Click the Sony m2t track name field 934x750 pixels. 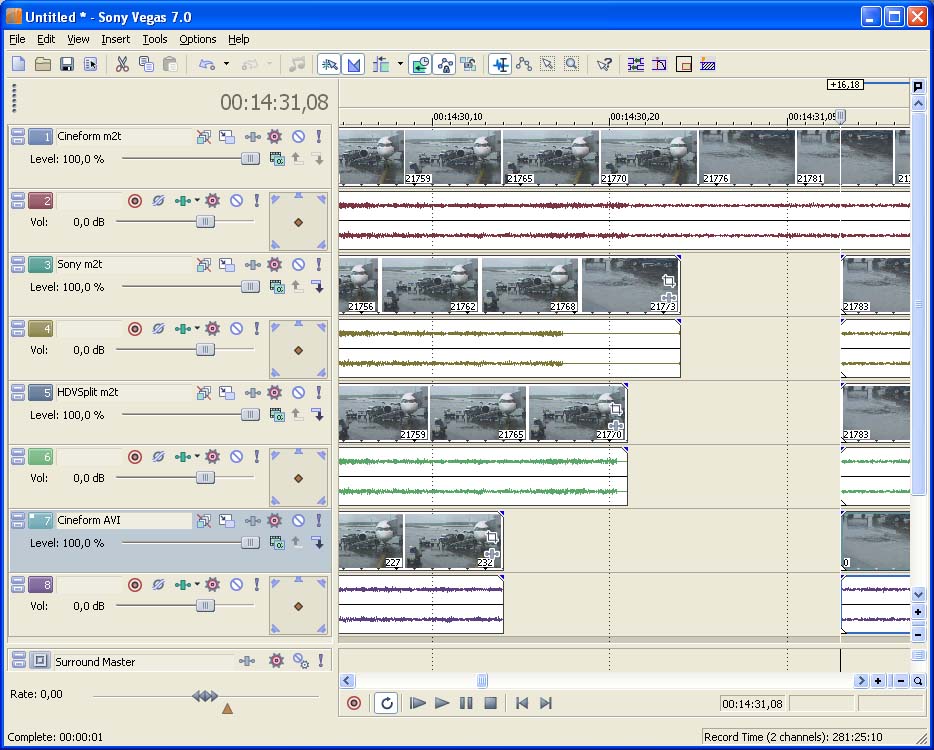pos(123,264)
